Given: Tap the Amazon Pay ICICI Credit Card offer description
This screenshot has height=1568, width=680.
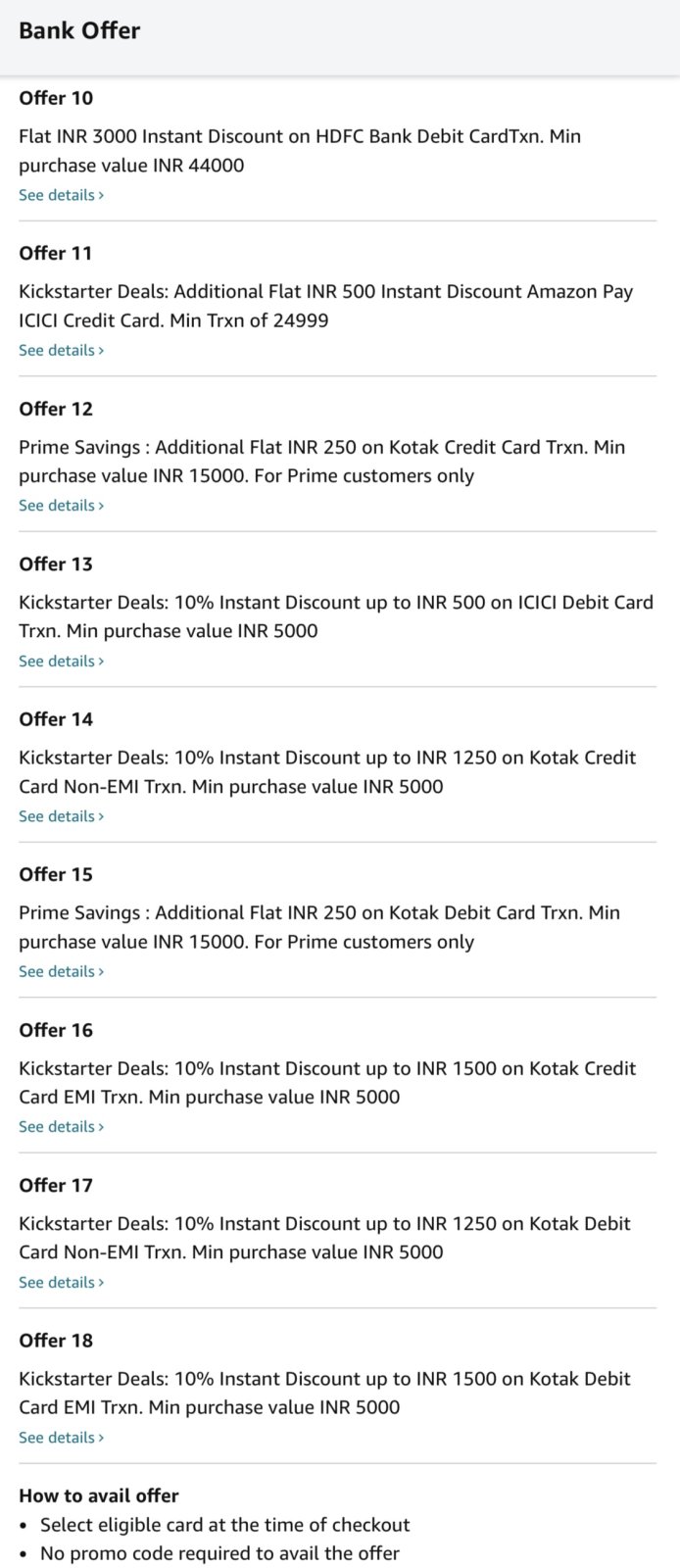Looking at the screenshot, I should tap(325, 306).
